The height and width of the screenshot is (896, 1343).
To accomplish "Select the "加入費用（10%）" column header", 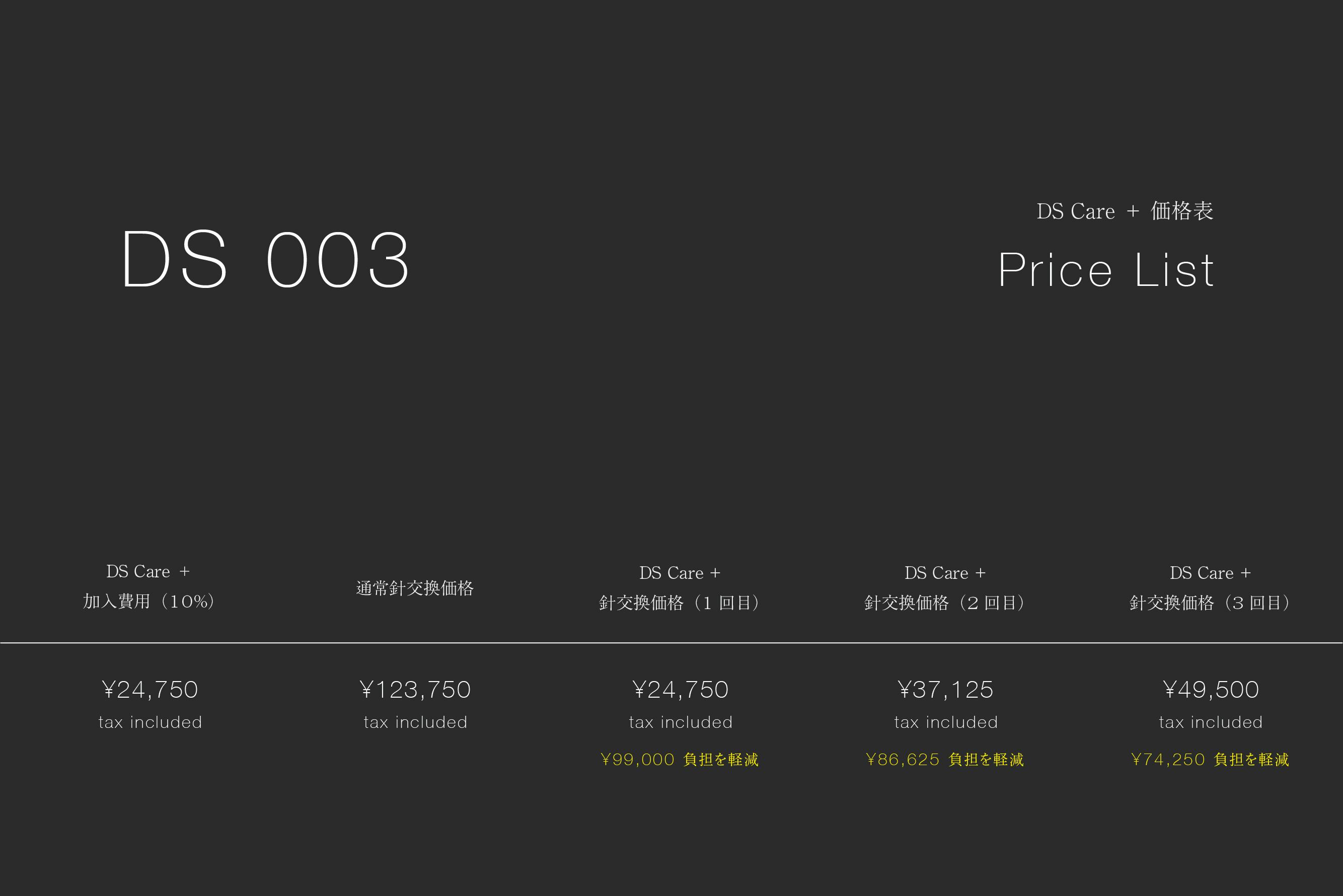I will (148, 601).
